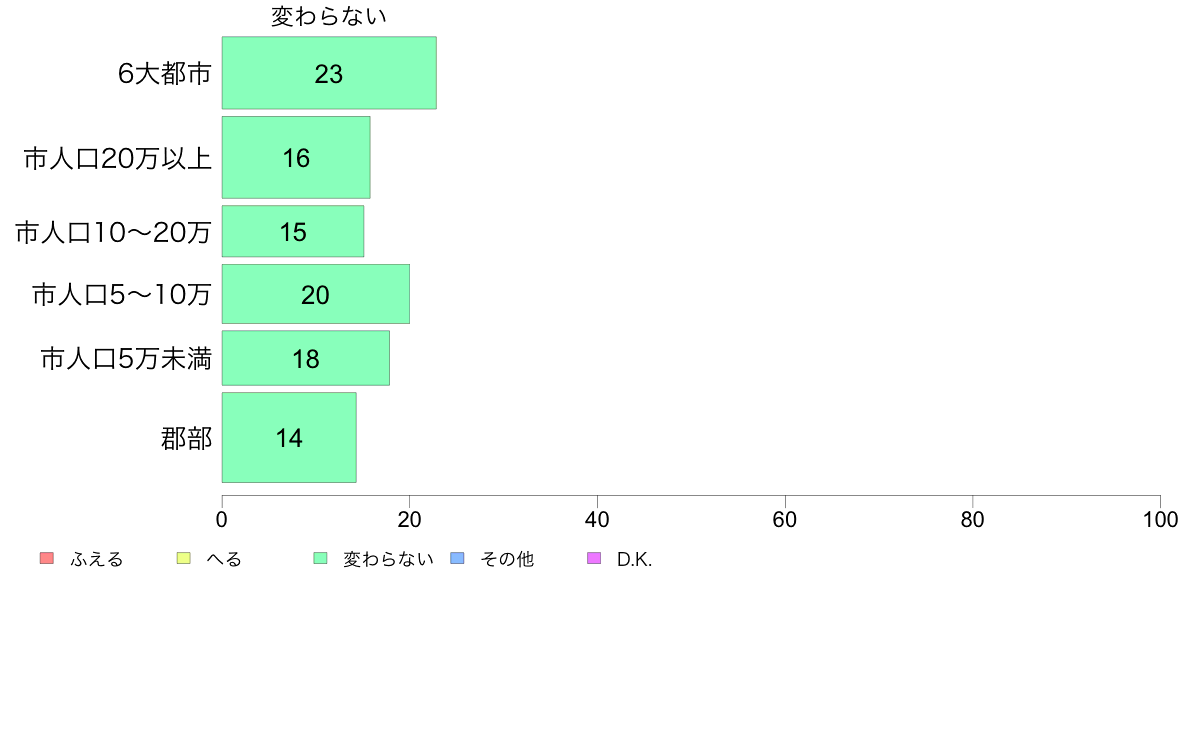Click the 変わらない column header above bars
The height and width of the screenshot is (736, 1188).
329,17
